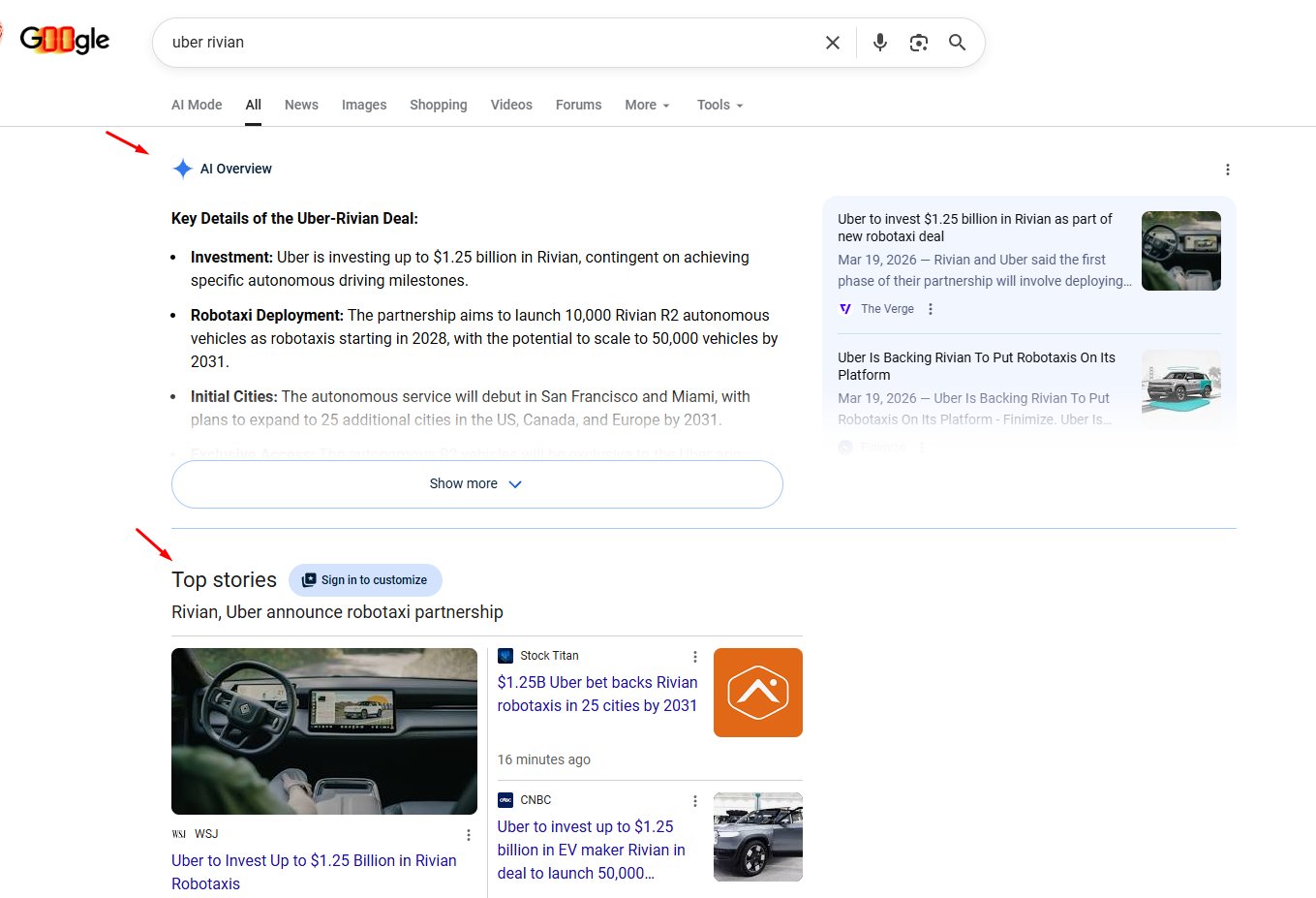
Task: Open three-dot menu for CNBC story
Action: point(694,801)
